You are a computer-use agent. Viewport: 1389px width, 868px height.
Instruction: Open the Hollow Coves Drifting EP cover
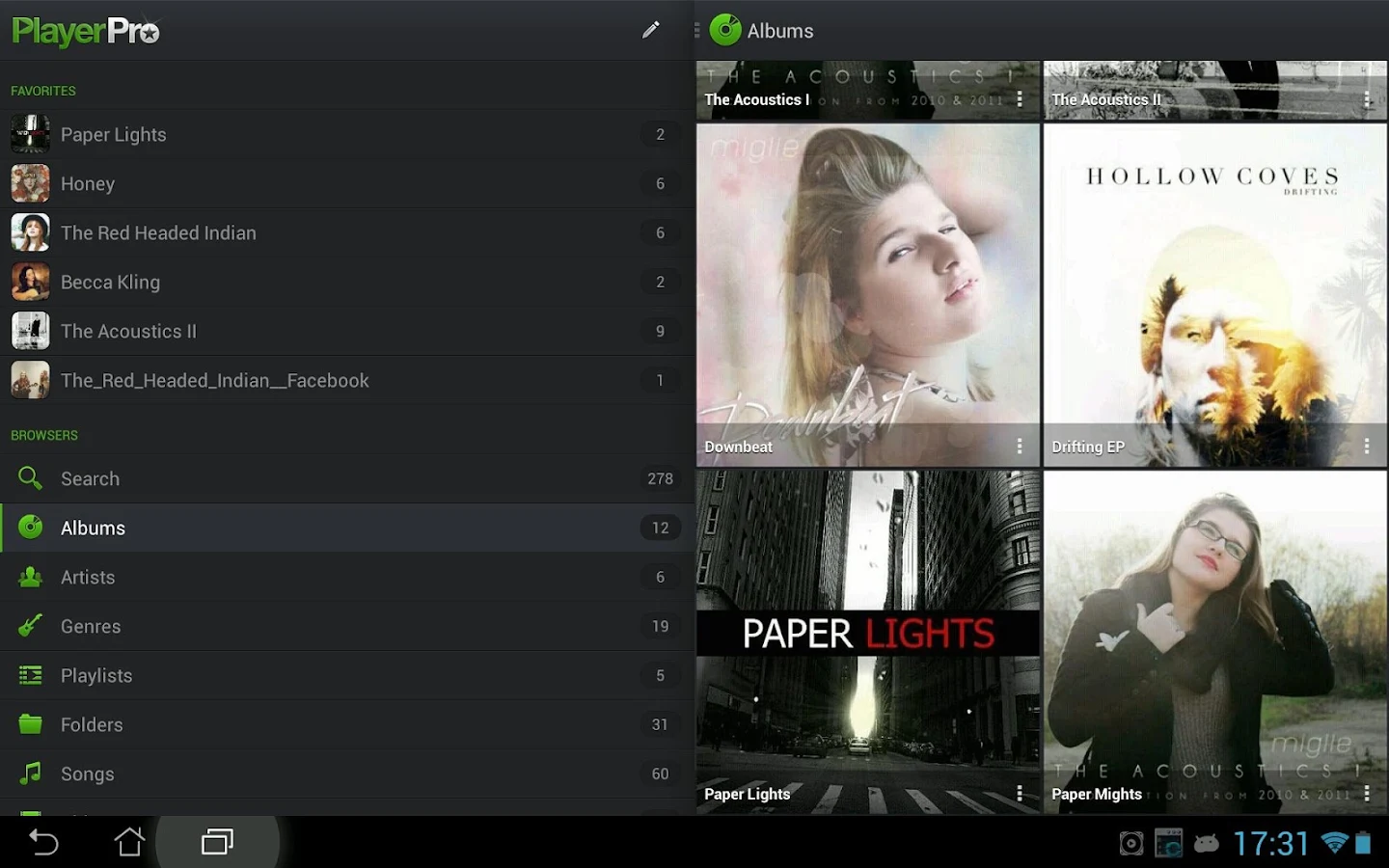point(1214,289)
